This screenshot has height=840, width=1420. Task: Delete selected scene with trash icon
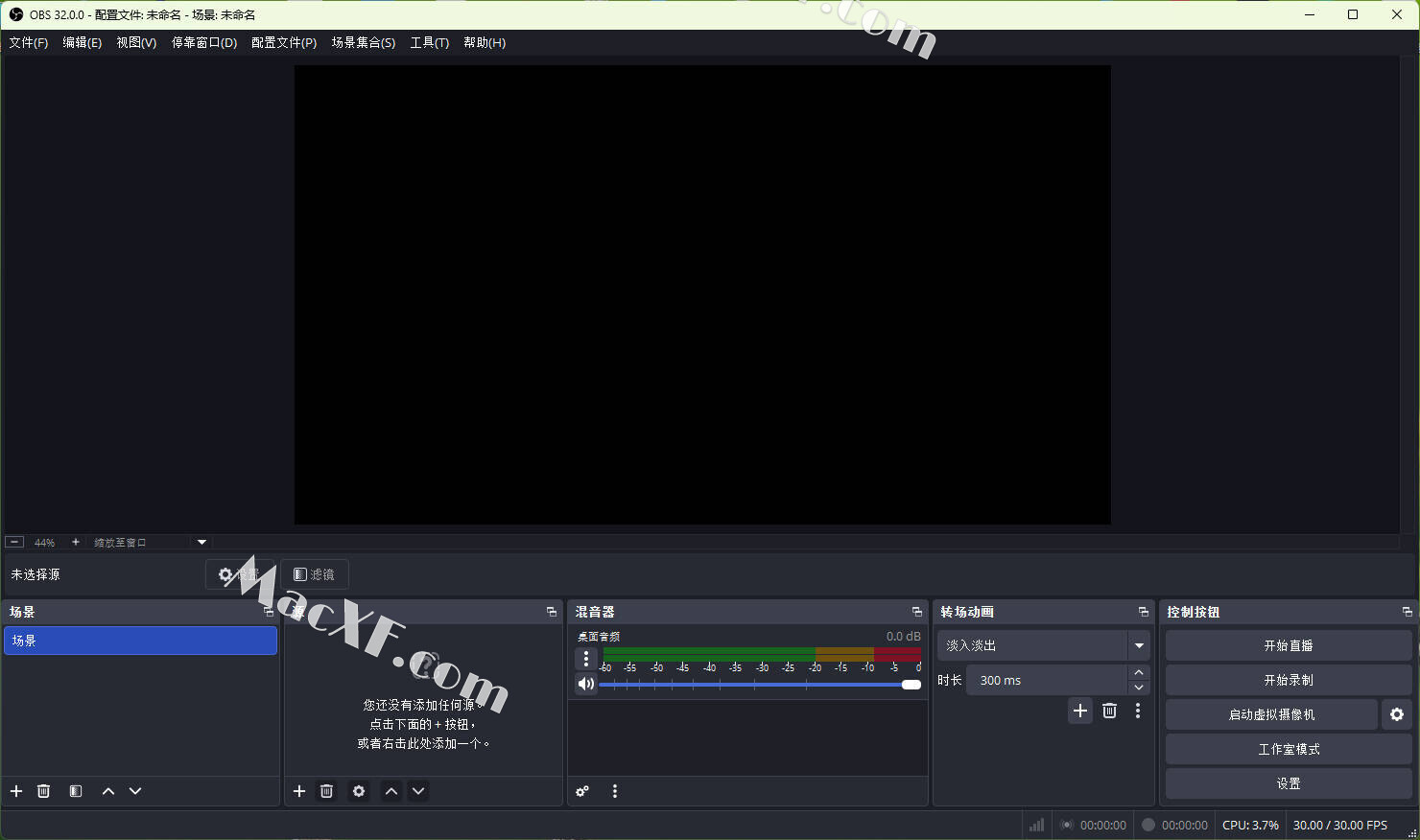[x=43, y=791]
